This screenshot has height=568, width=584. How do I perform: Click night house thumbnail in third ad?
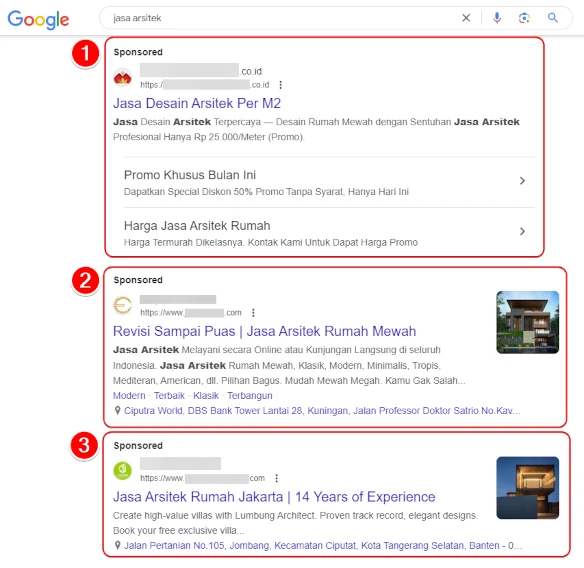coord(527,488)
